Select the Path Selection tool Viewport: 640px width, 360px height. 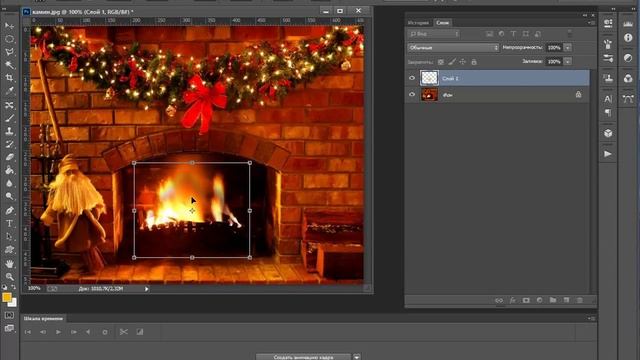pyautogui.click(x=9, y=237)
